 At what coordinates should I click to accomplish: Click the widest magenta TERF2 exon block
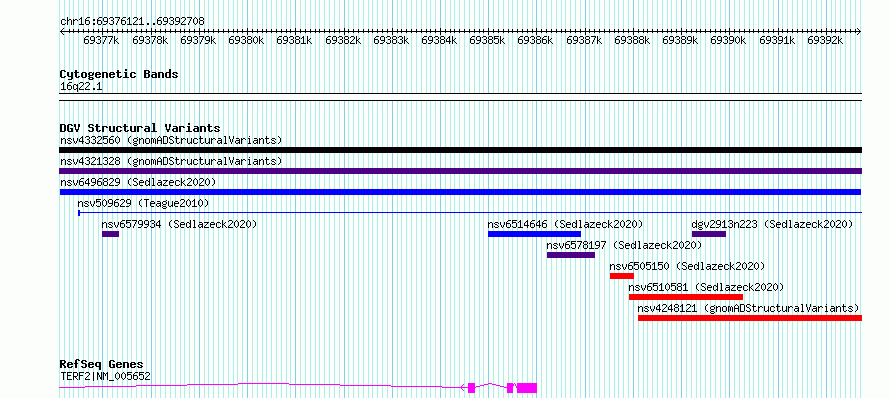(527, 388)
